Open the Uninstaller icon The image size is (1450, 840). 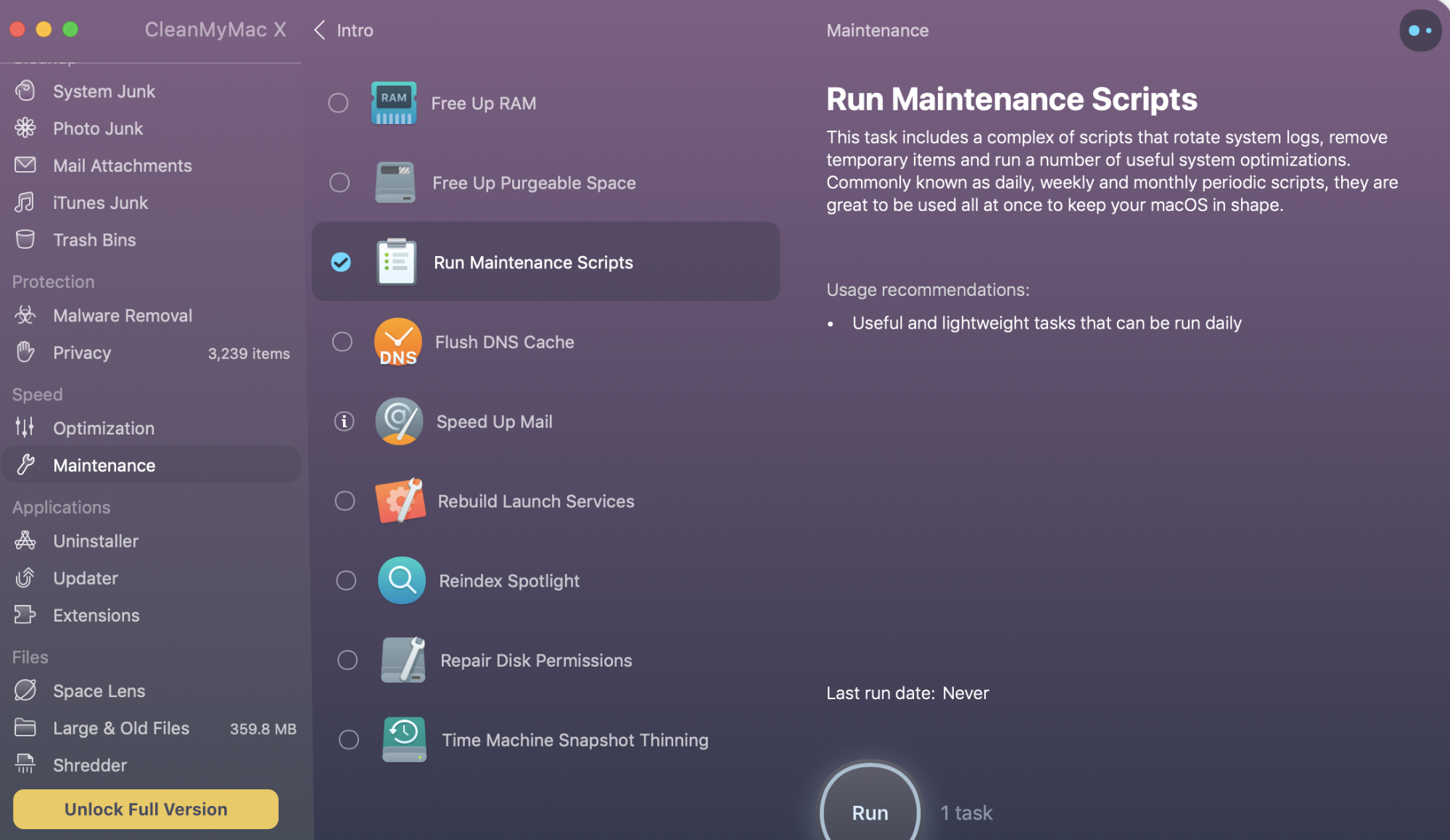(x=25, y=541)
